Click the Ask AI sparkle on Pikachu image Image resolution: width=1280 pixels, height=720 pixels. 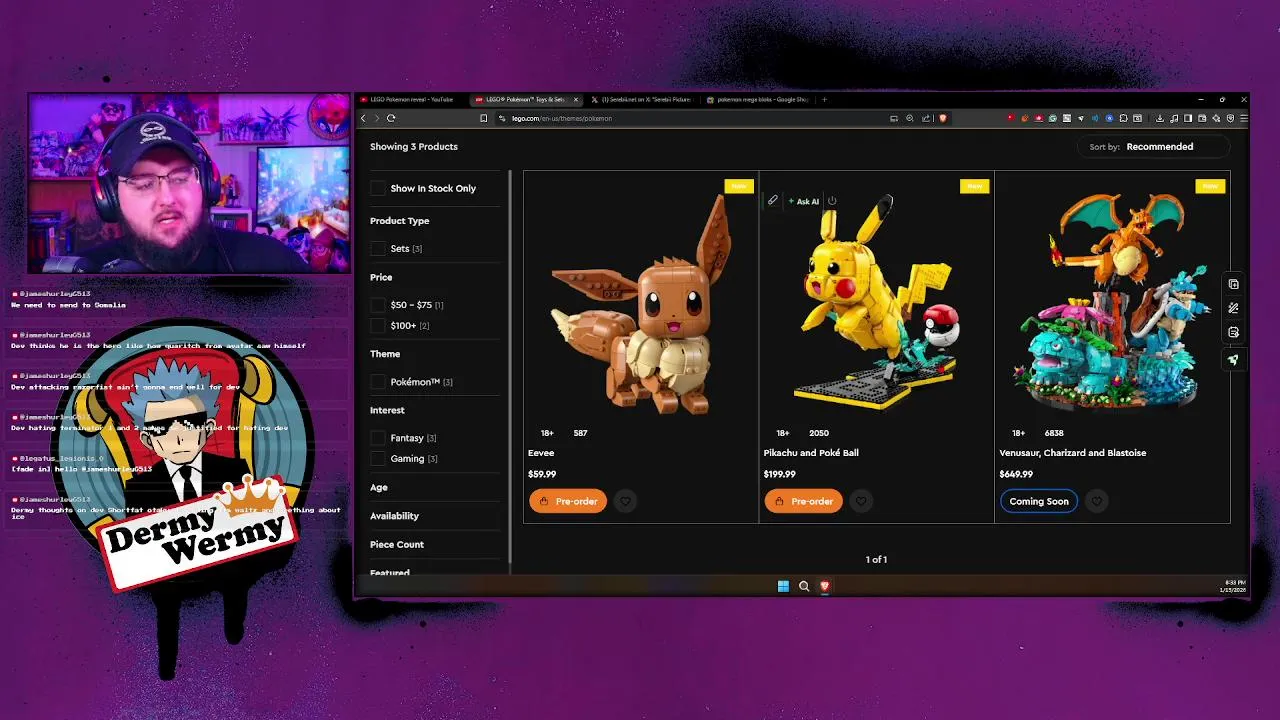pyautogui.click(x=804, y=201)
